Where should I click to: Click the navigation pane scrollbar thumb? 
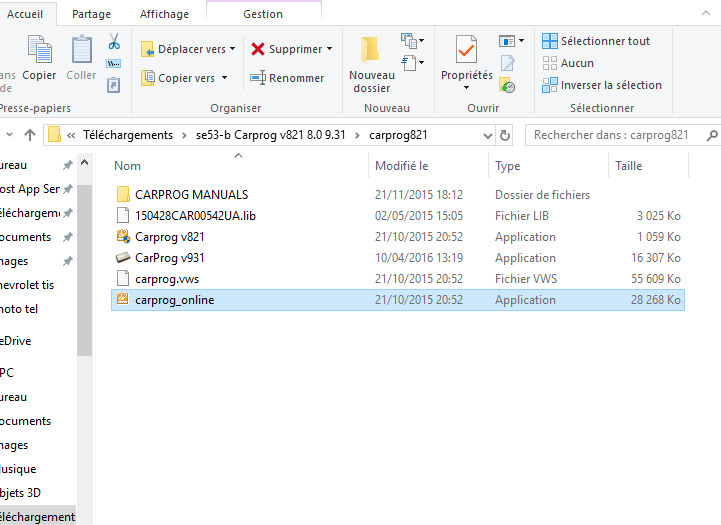click(85, 270)
